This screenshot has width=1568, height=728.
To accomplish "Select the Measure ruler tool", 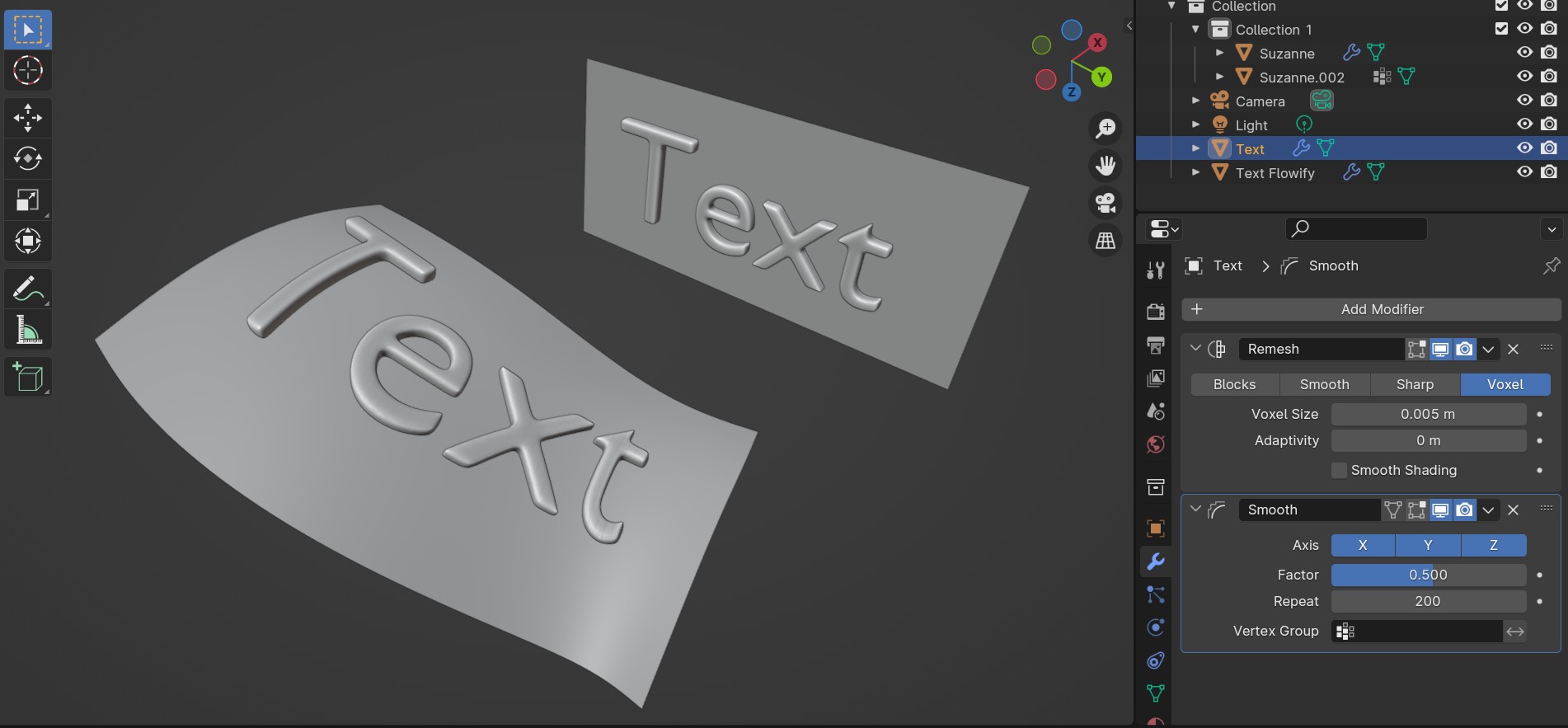I will click(28, 330).
